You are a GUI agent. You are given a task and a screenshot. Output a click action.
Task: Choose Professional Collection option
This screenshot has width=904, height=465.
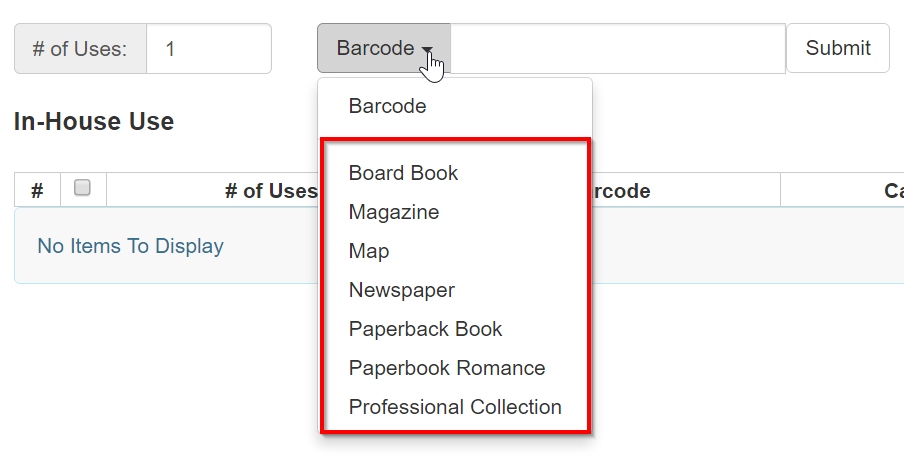point(455,407)
